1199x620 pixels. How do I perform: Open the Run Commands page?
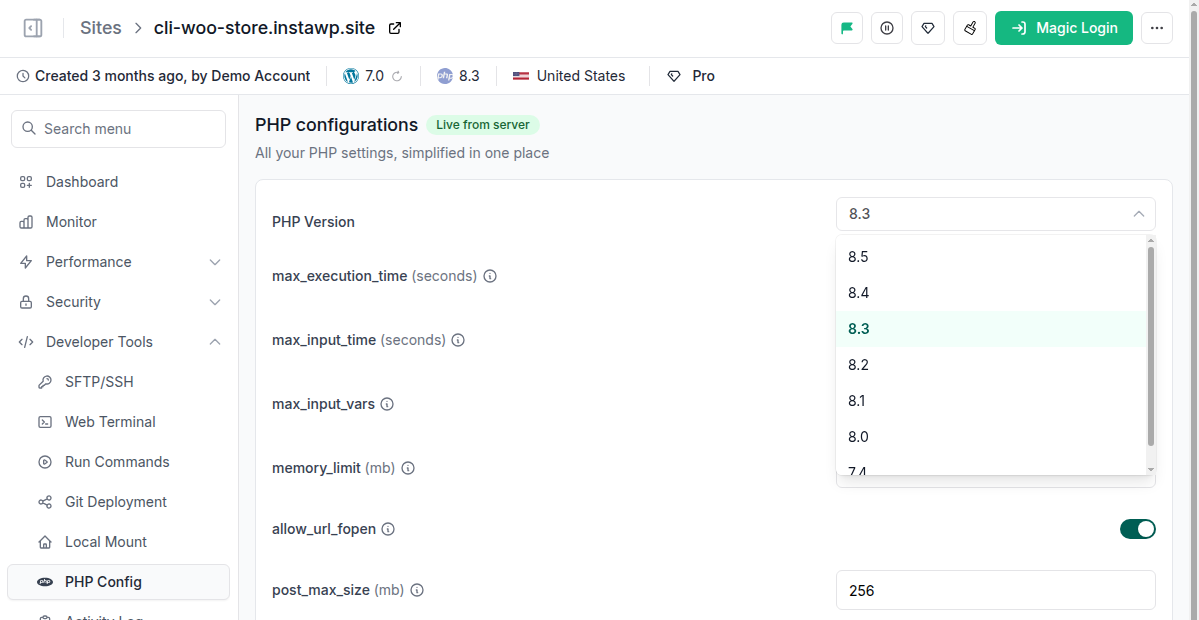[119, 462]
